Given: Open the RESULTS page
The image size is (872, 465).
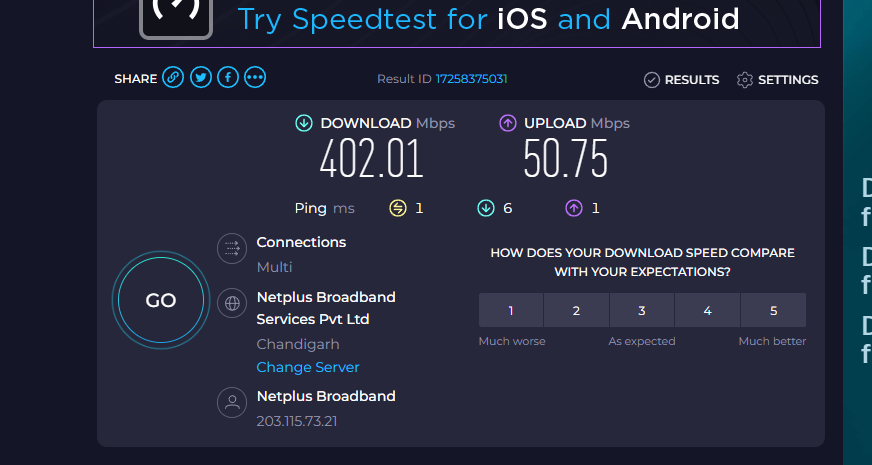Looking at the screenshot, I should click(x=681, y=80).
